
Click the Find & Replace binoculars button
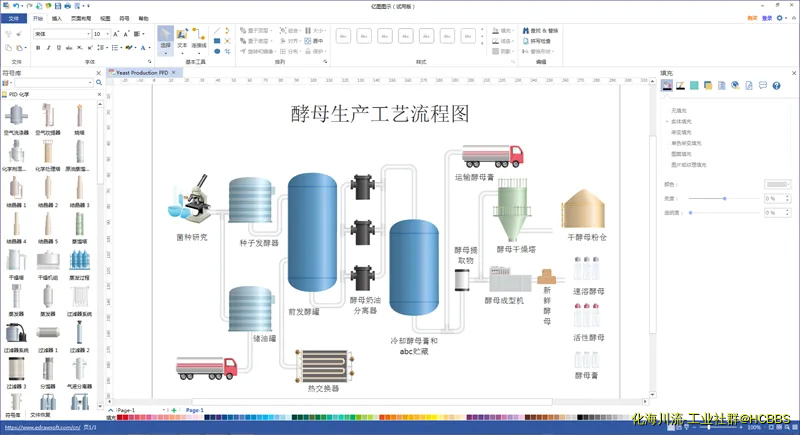tap(540, 31)
